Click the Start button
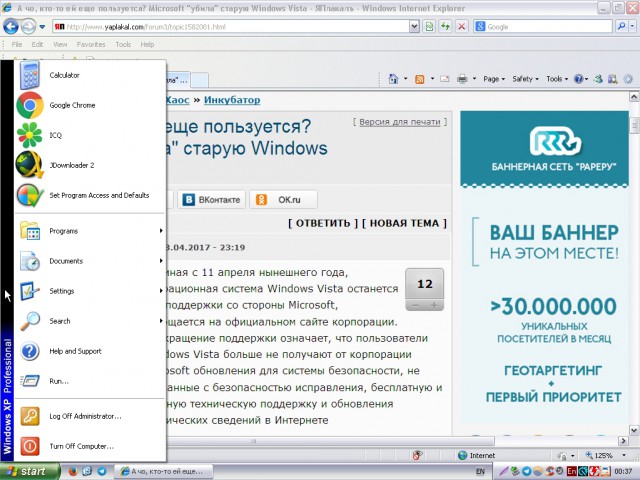Viewport: 640px width, 480px height. 30,471
